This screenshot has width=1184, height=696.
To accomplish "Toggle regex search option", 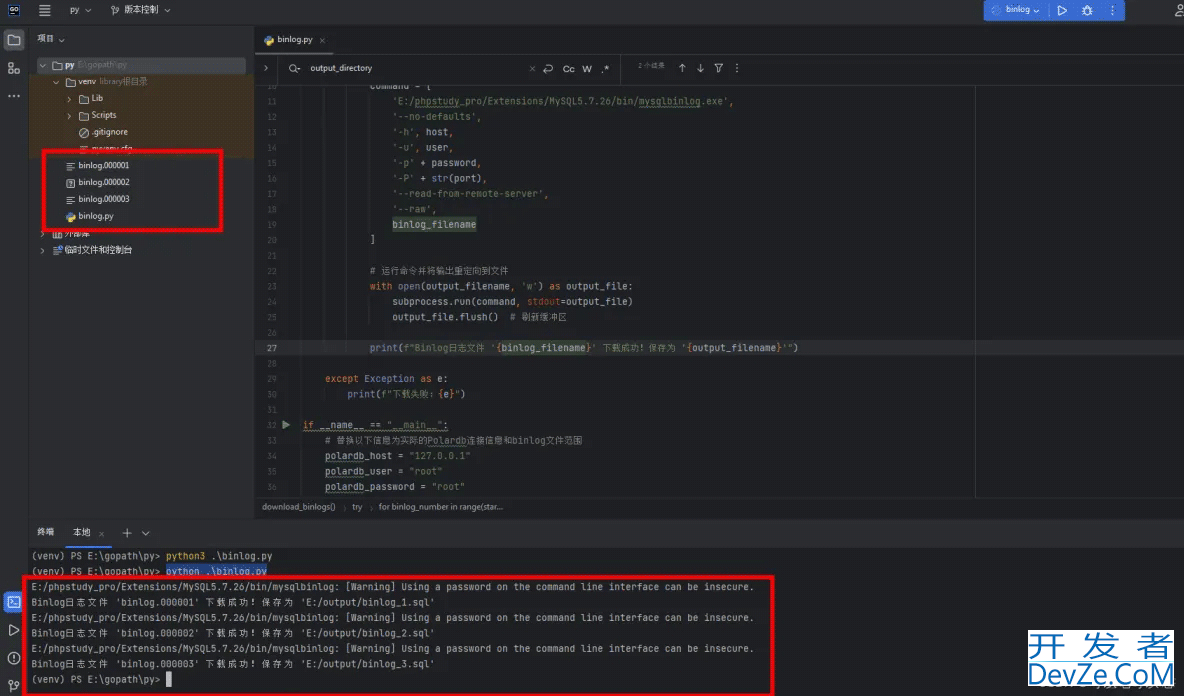I will click(605, 69).
